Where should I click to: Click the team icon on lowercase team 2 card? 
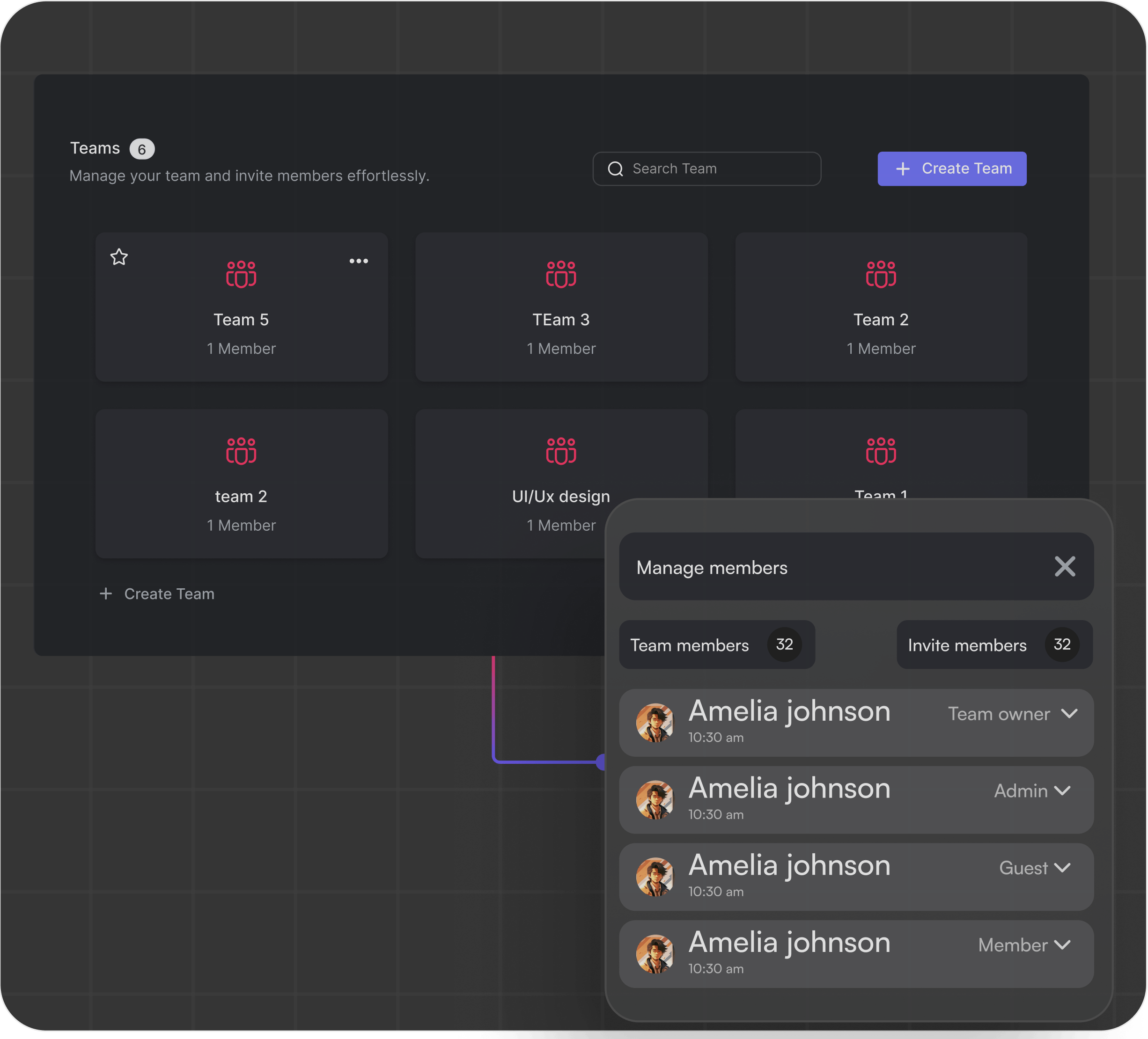click(x=241, y=451)
